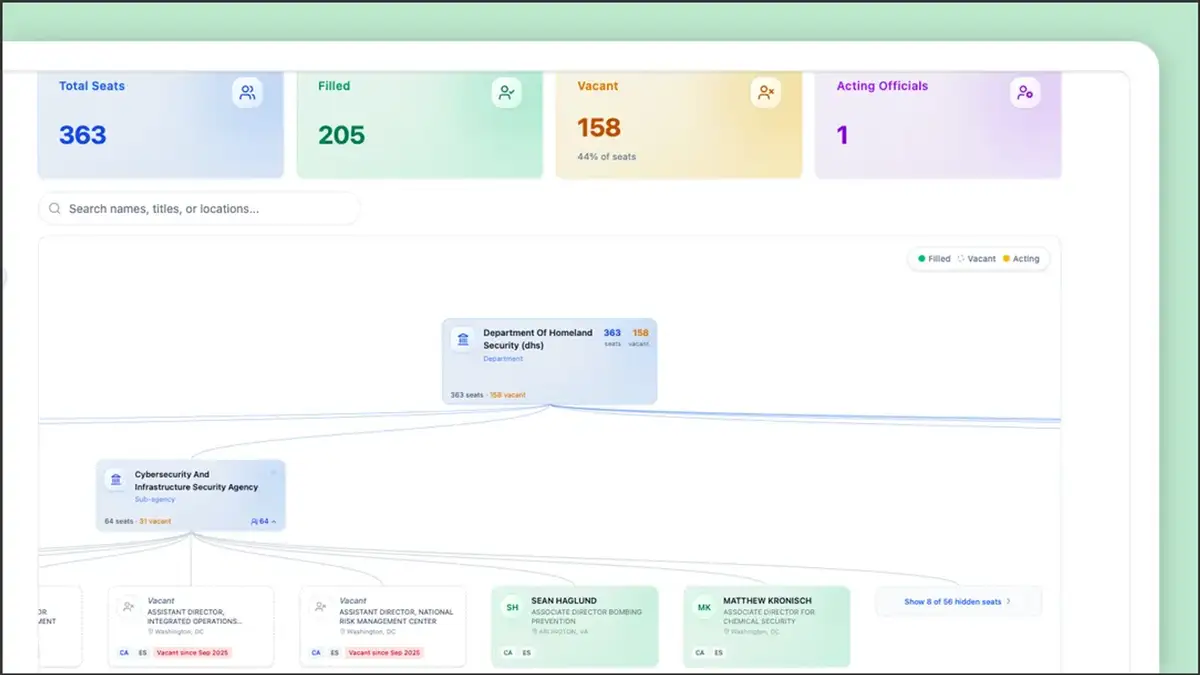The width and height of the screenshot is (1200, 675).
Task: Click the orange 158 vacant count on DHS node
Action: 640,333
